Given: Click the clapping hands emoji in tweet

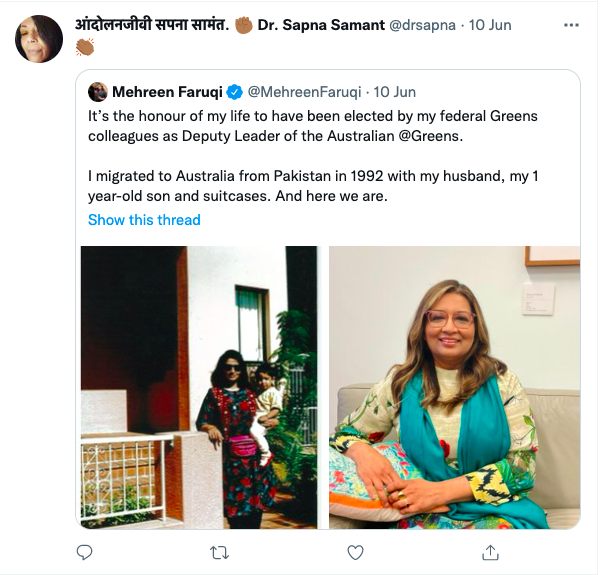Looking at the screenshot, I should point(86,47).
